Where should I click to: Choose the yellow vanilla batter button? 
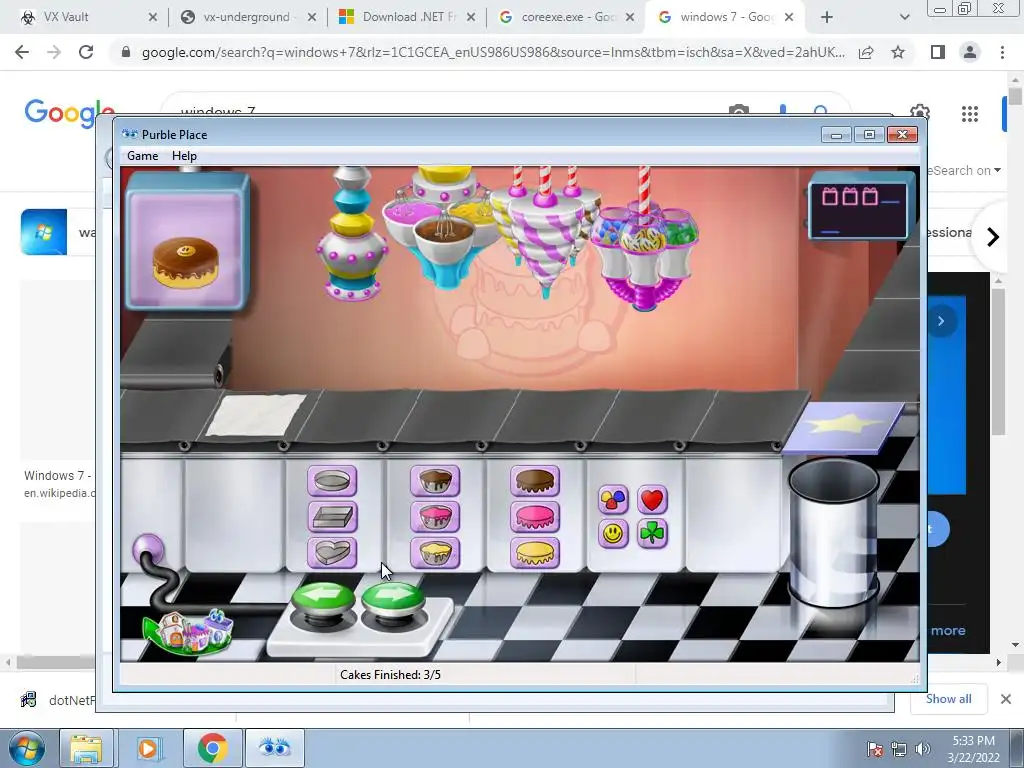pyautogui.click(x=435, y=552)
